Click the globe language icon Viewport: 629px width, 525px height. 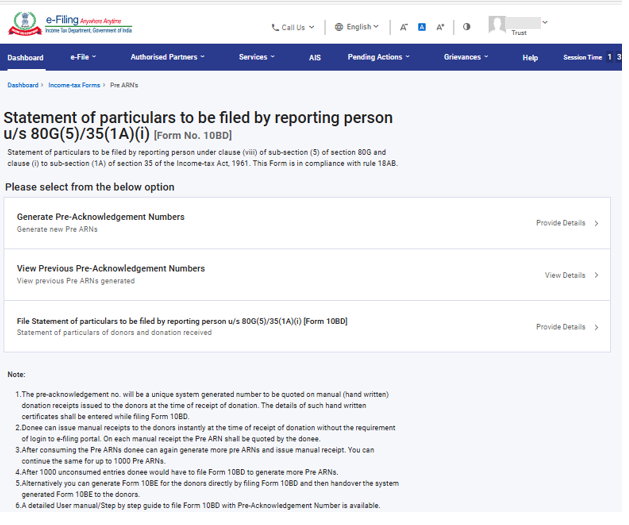tap(339, 27)
